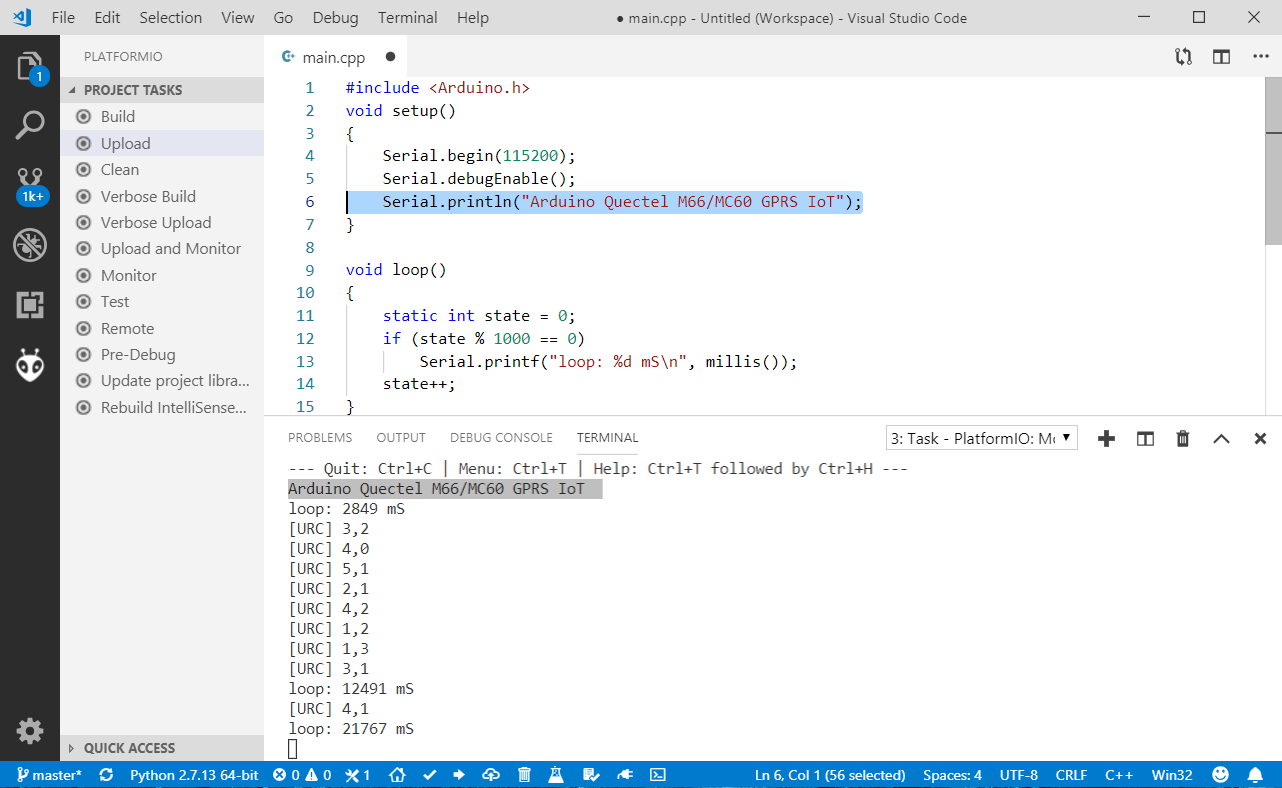
Task: Change language mode C++
Action: pos(1118,775)
